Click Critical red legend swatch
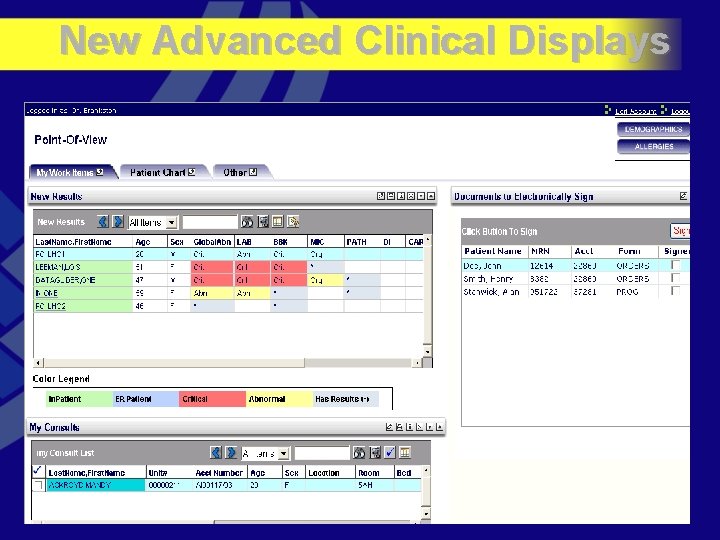Viewport: 720px width, 540px height. pos(212,399)
